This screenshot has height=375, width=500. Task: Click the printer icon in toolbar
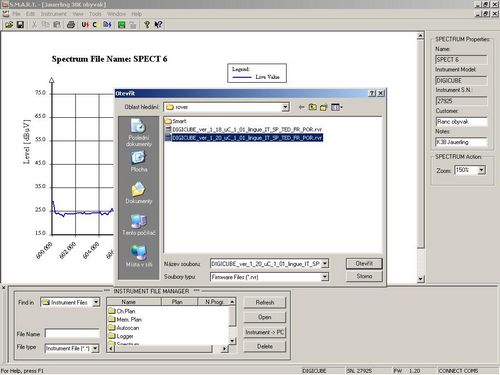pyautogui.click(x=71, y=25)
